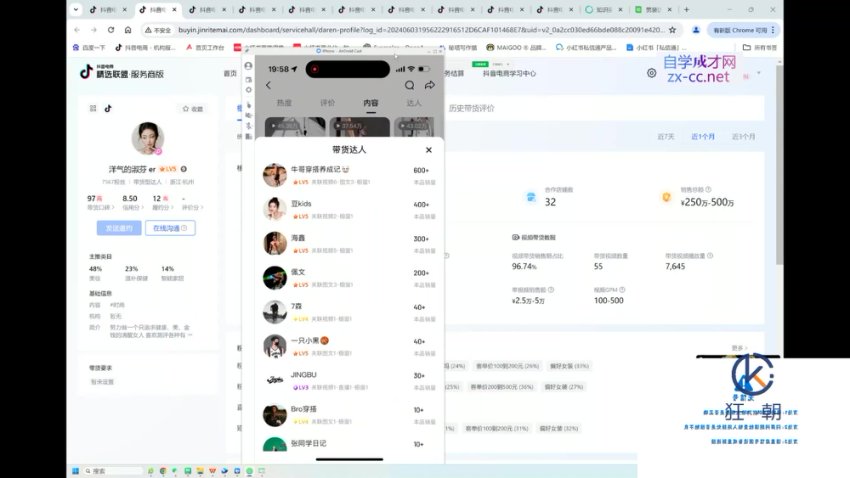Switch to the 评价 tab

(328, 103)
